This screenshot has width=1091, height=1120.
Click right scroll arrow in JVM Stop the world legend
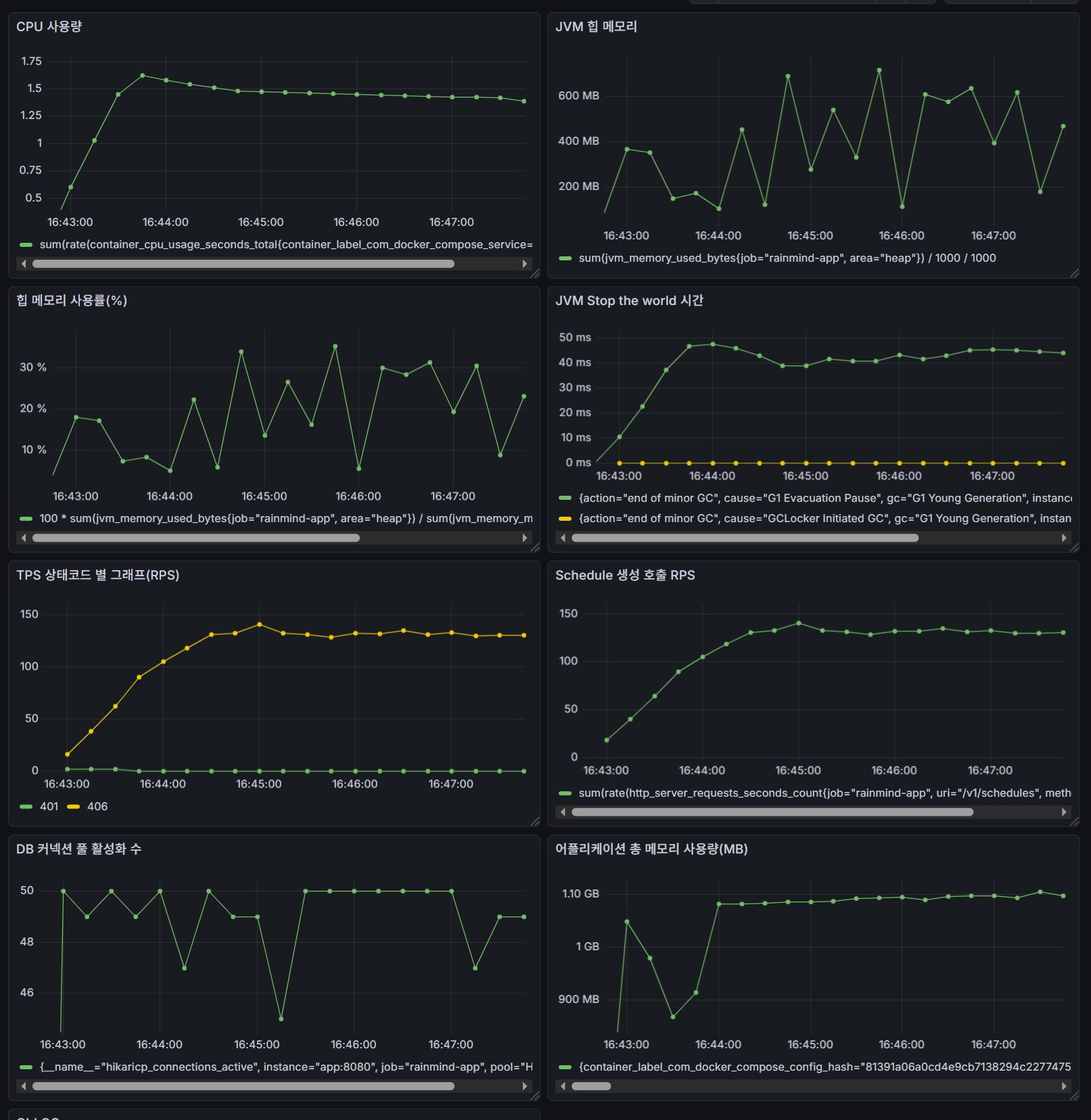(x=1063, y=538)
